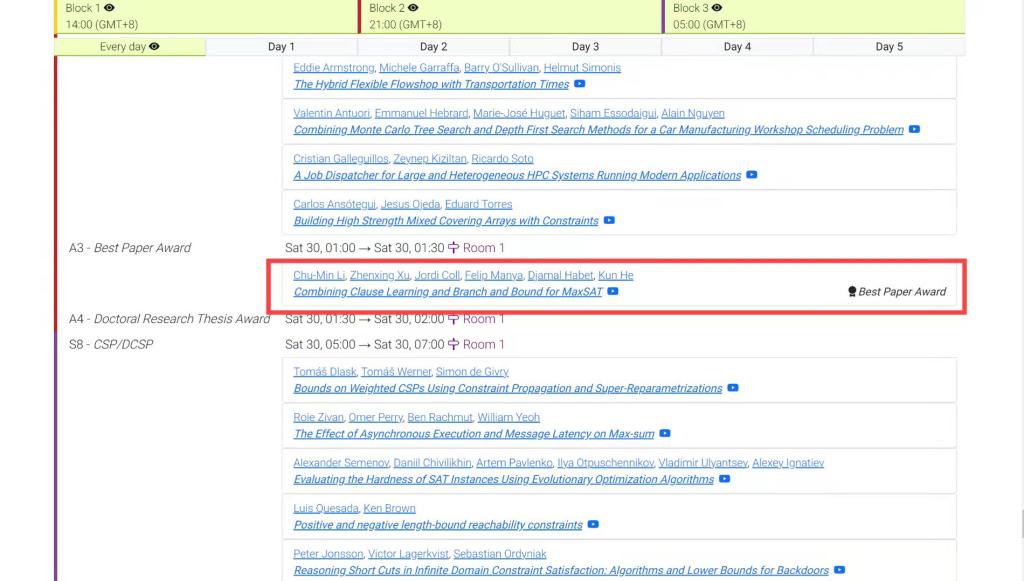Open author link Chu-Min Li
Screen dimensions: 1024x581
pos(317,275)
